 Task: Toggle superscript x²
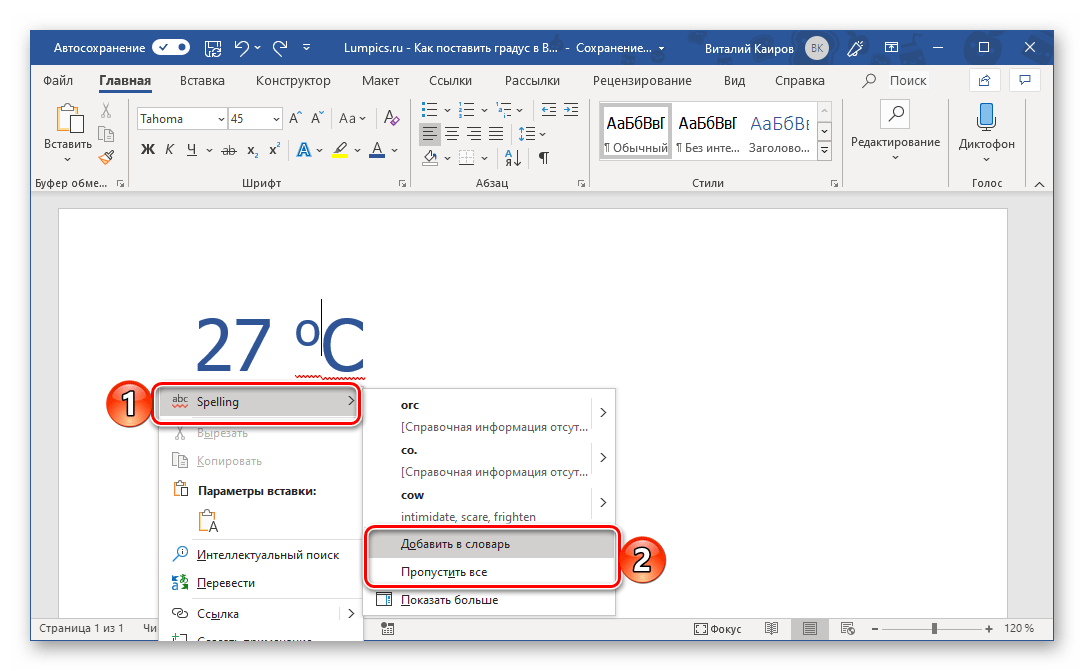point(274,149)
